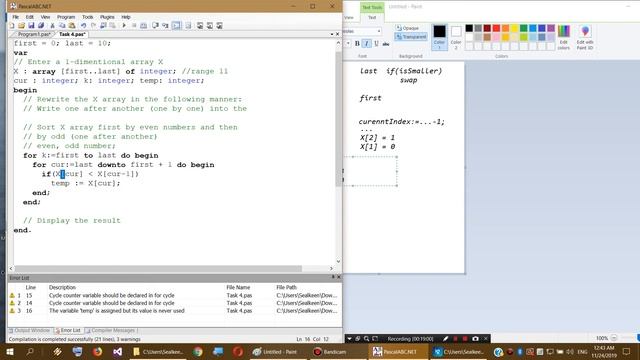Run the program with the play icon
The image size is (640, 360).
click(x=124, y=26)
